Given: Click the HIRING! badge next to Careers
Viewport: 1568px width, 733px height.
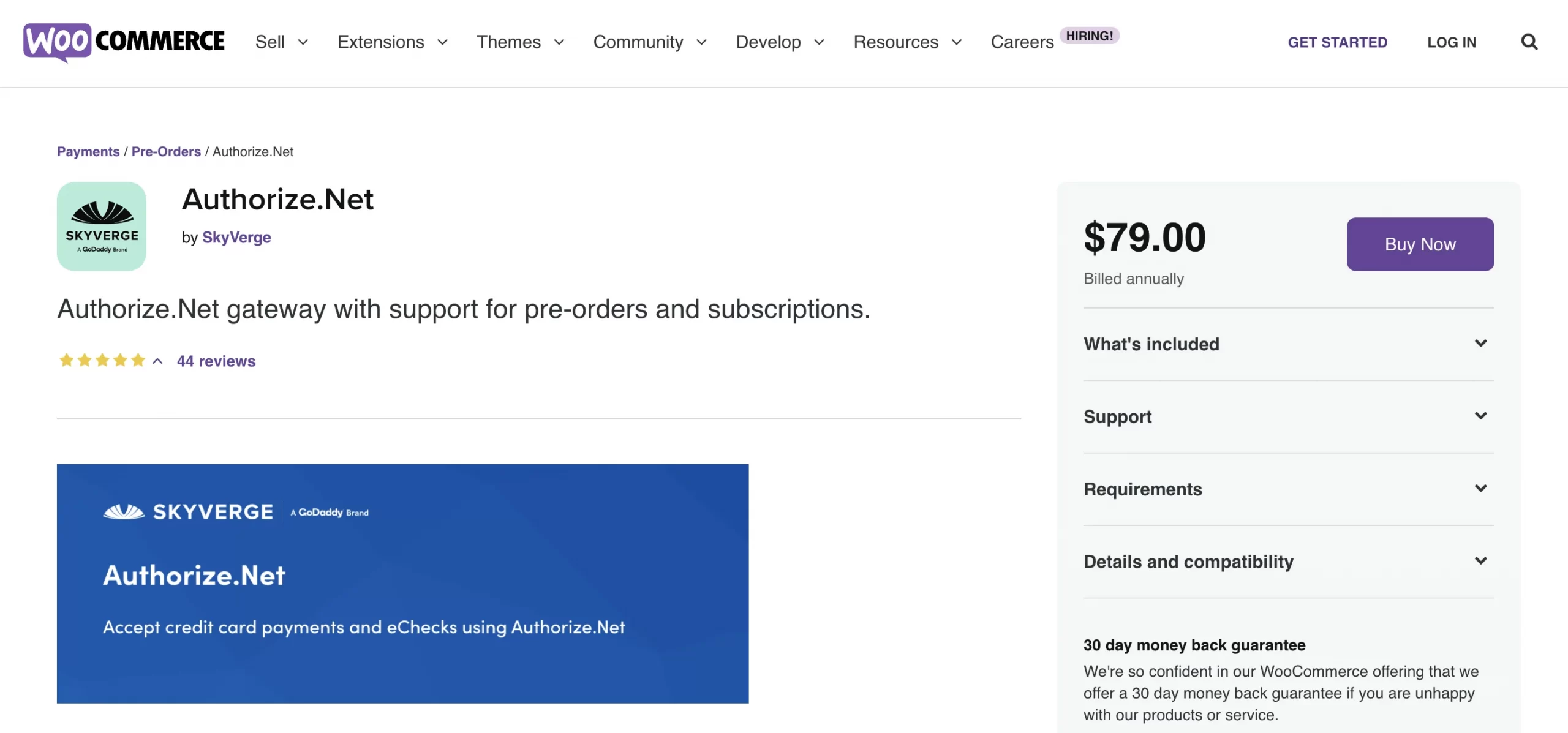Looking at the screenshot, I should click(x=1090, y=36).
